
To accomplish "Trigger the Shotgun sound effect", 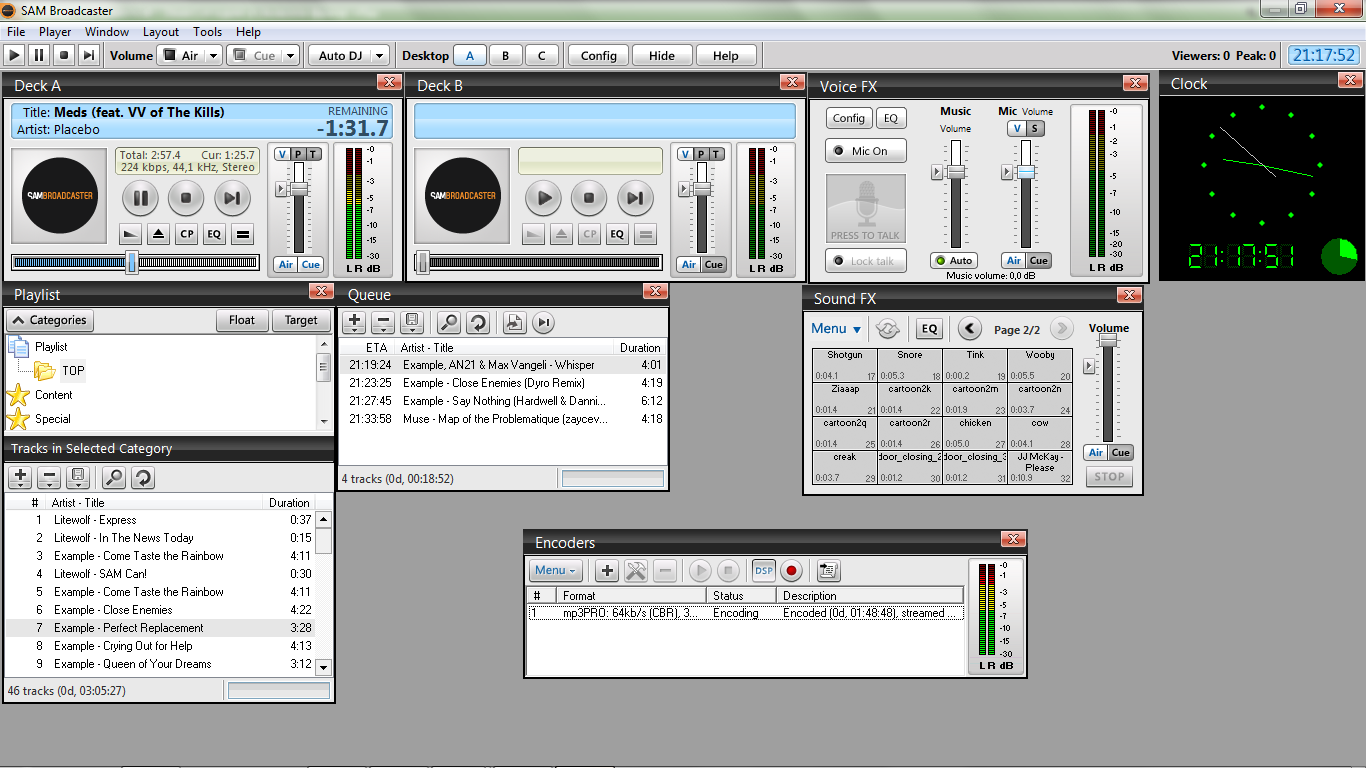I will pos(845,365).
